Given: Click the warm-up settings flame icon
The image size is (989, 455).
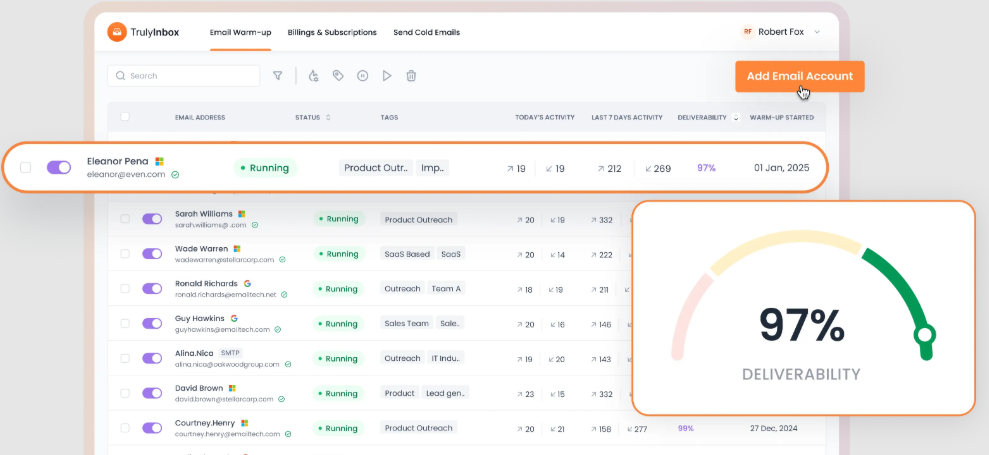Looking at the screenshot, I should point(313,76).
